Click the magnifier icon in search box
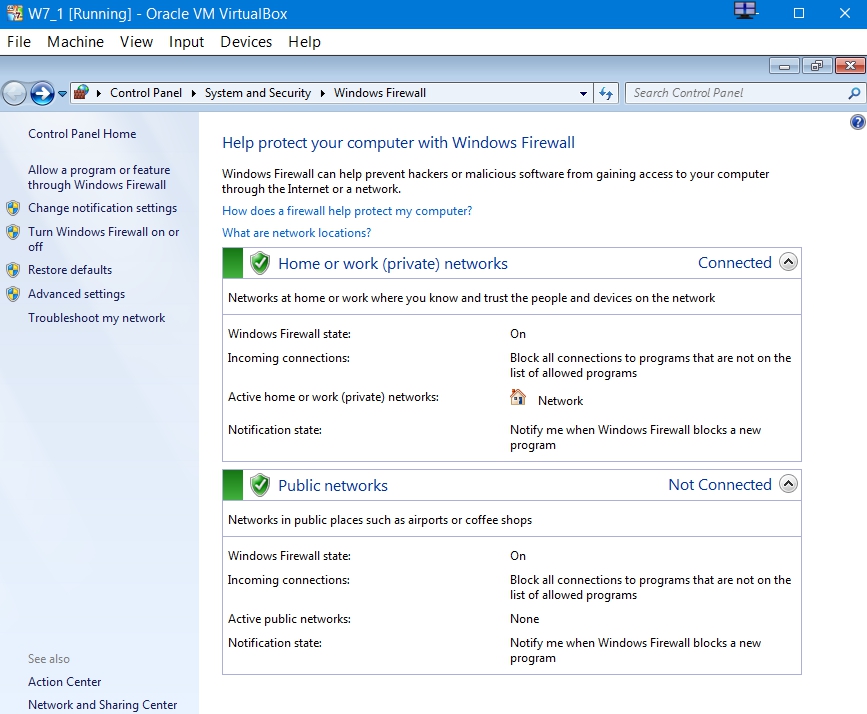This screenshot has height=714, width=867. click(x=854, y=93)
